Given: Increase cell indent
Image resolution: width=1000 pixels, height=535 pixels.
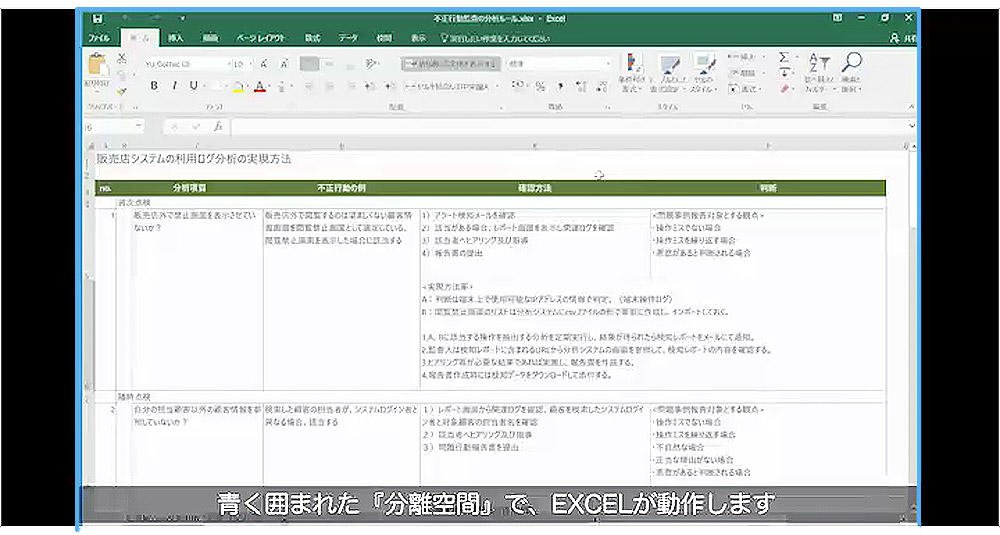Looking at the screenshot, I should click(390, 86).
